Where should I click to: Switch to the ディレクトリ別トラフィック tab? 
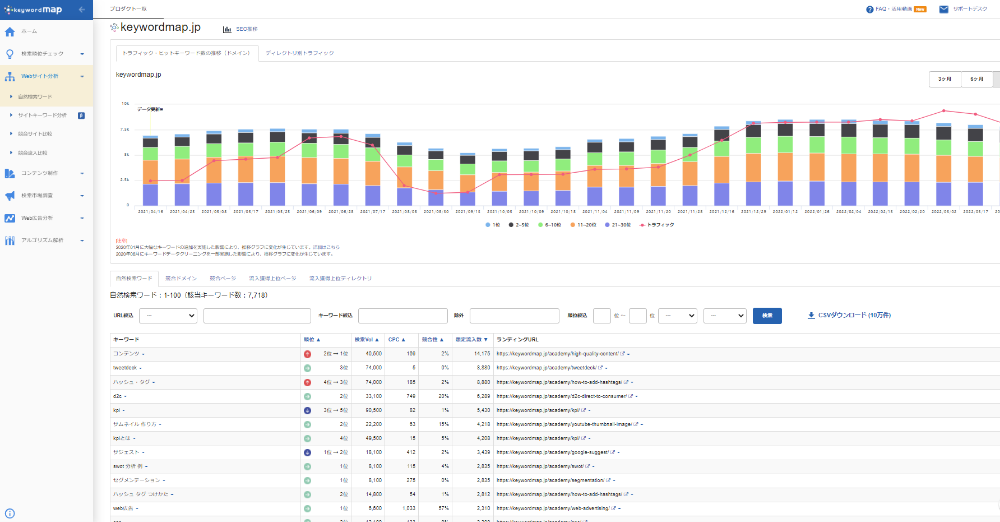tap(299, 52)
